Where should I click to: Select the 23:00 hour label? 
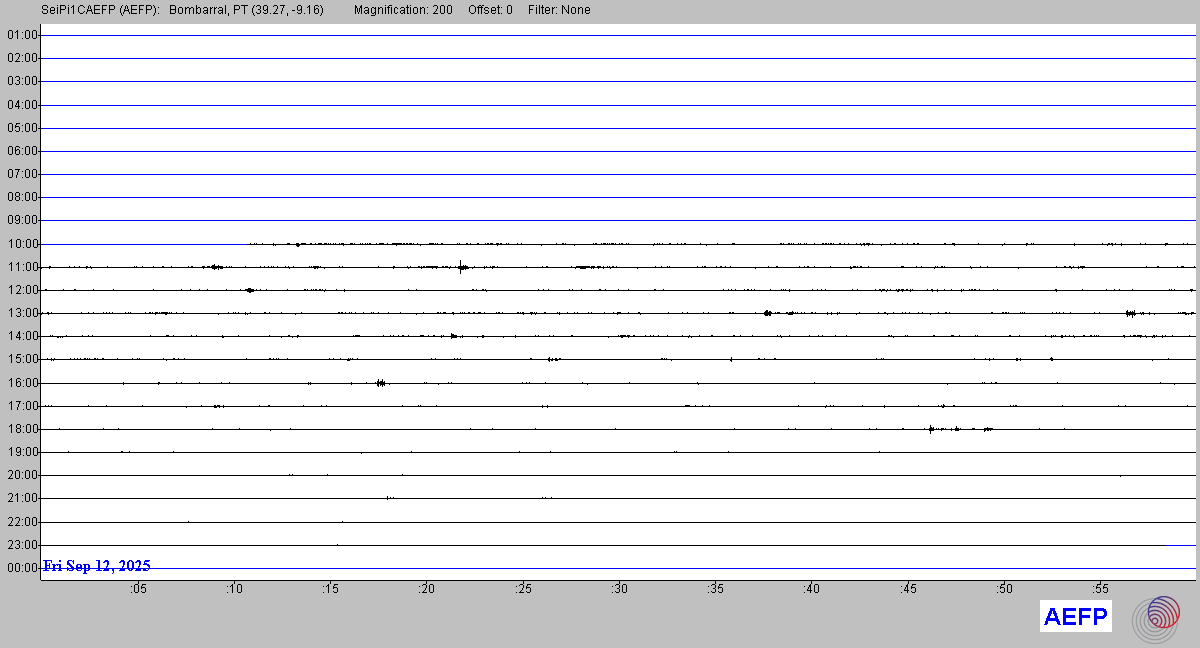pos(22,545)
